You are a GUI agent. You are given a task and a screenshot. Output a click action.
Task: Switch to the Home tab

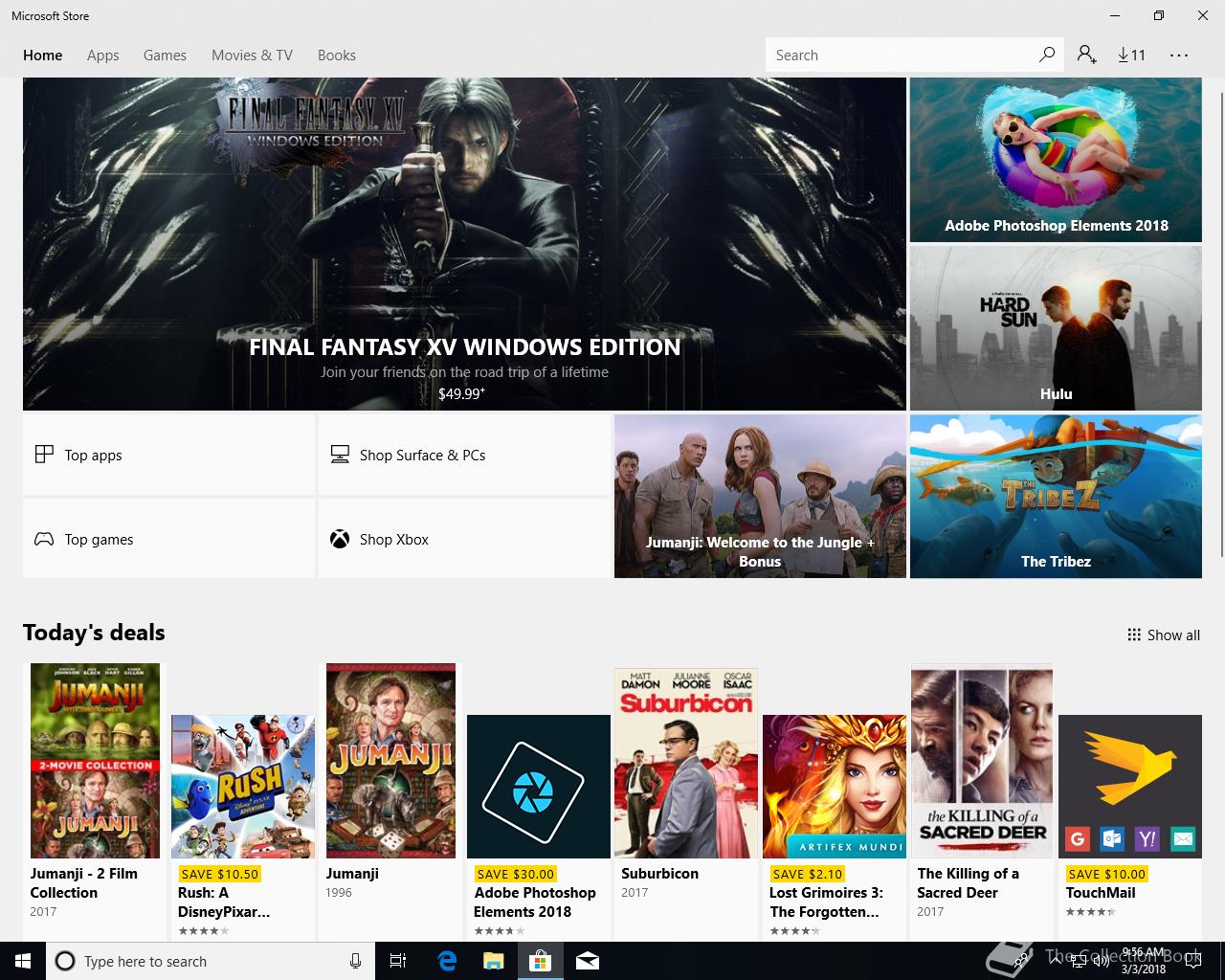tap(43, 56)
